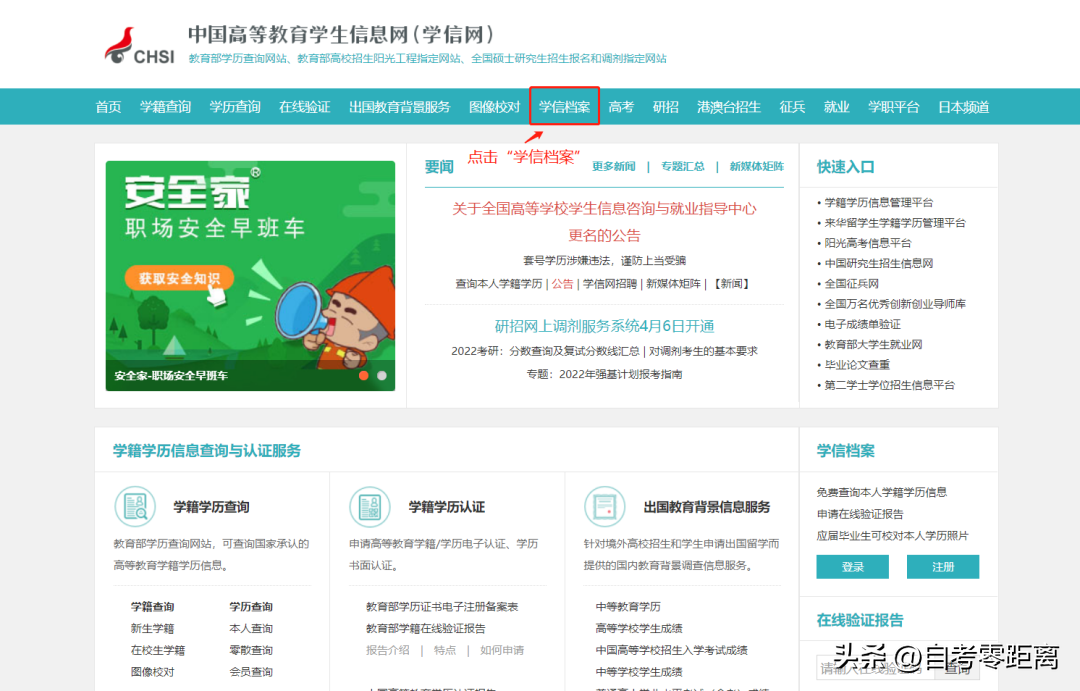The height and width of the screenshot is (691, 1080).
Task: Open 教育部学籍在线验证报告 link
Action: pyautogui.click(x=425, y=628)
